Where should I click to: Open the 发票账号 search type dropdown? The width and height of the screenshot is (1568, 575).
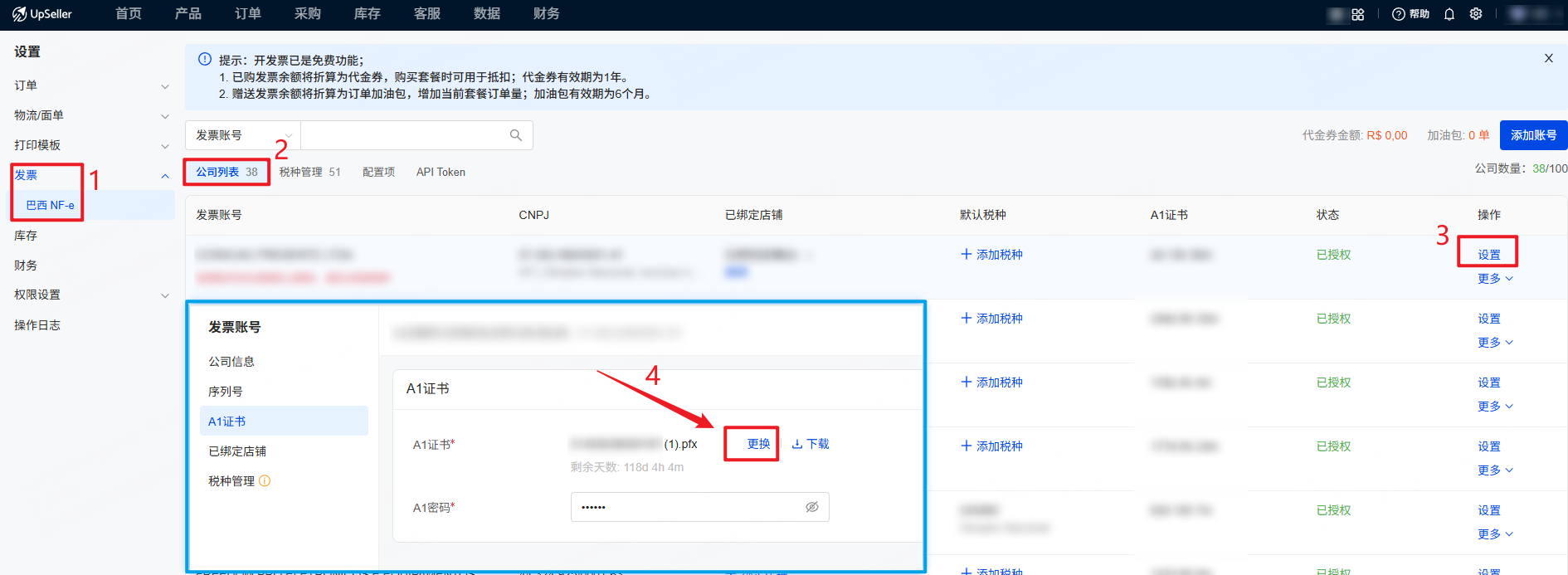243,135
